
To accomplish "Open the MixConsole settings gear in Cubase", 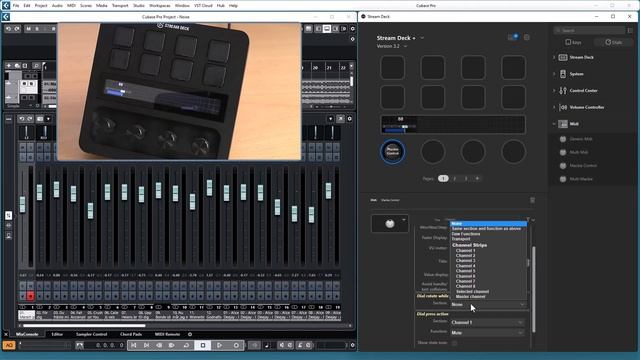I will 349,119.
